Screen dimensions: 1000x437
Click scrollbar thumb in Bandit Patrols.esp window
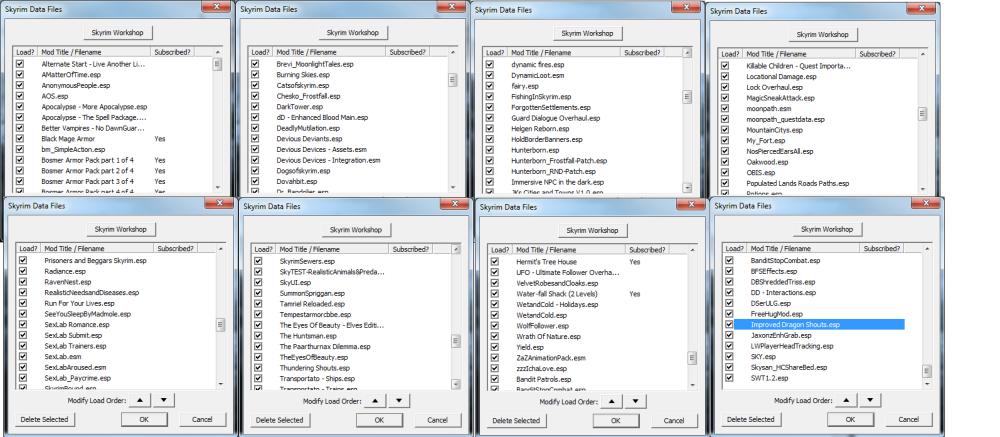click(x=692, y=358)
